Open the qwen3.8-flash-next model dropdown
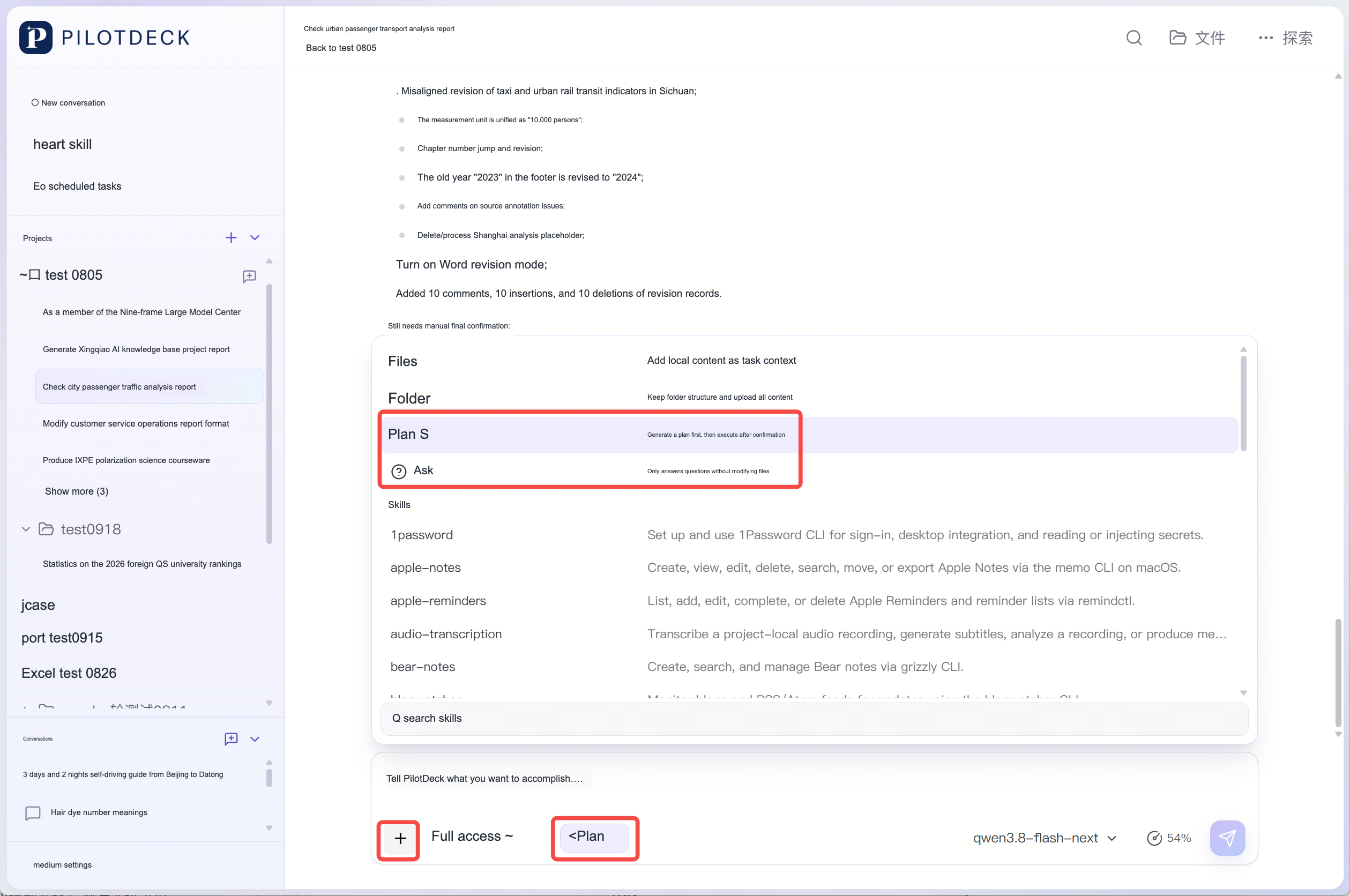 1045,838
